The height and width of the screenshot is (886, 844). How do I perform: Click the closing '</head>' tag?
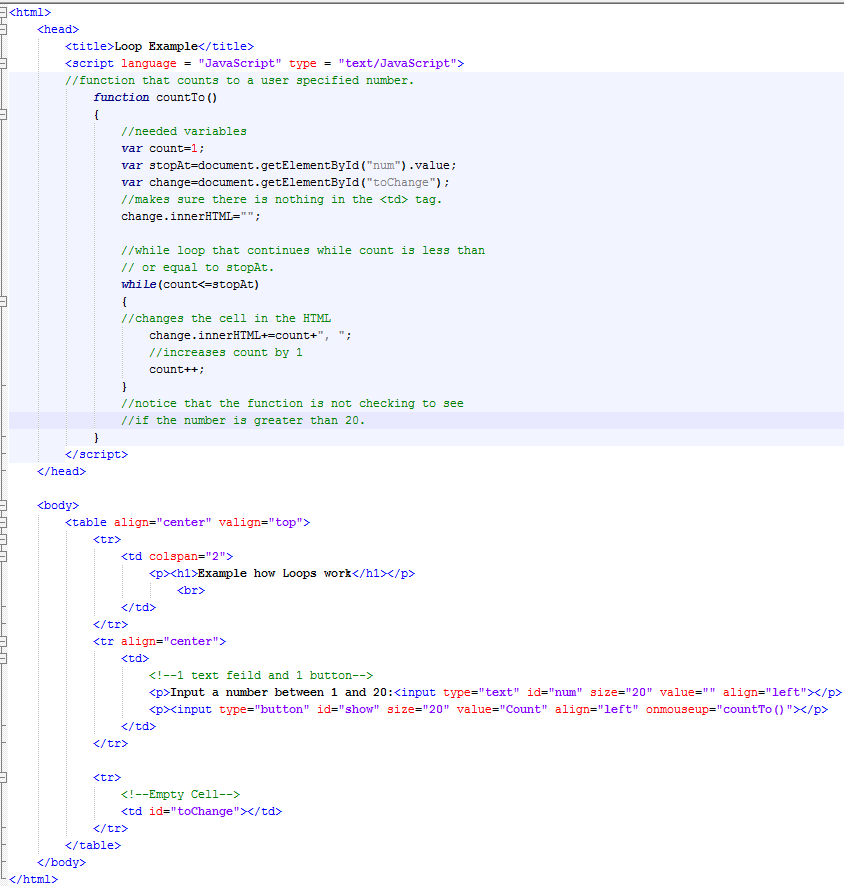click(62, 471)
